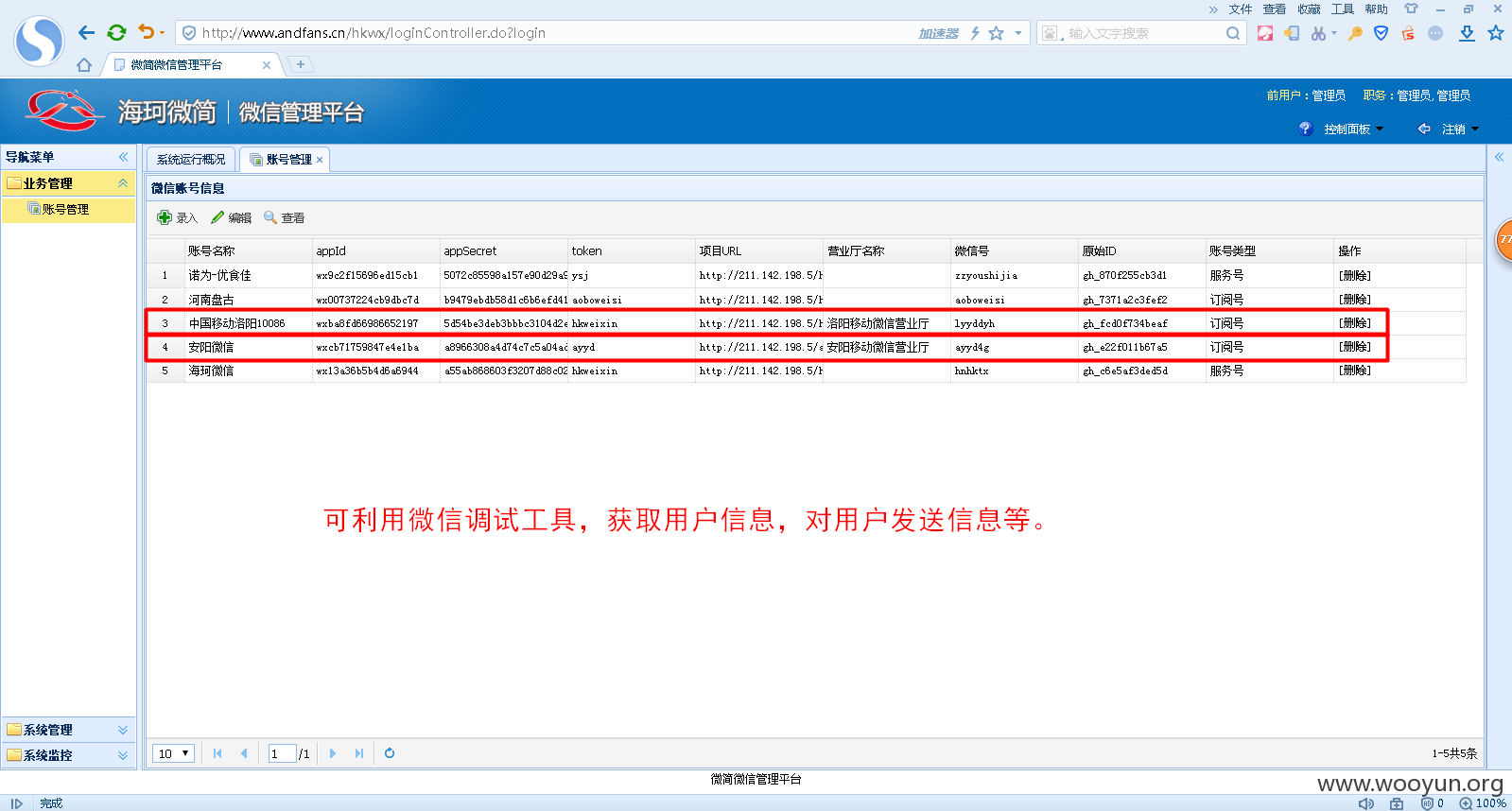1512x811 pixels.
Task: Expand the 系统监控 section
Action: tap(123, 755)
